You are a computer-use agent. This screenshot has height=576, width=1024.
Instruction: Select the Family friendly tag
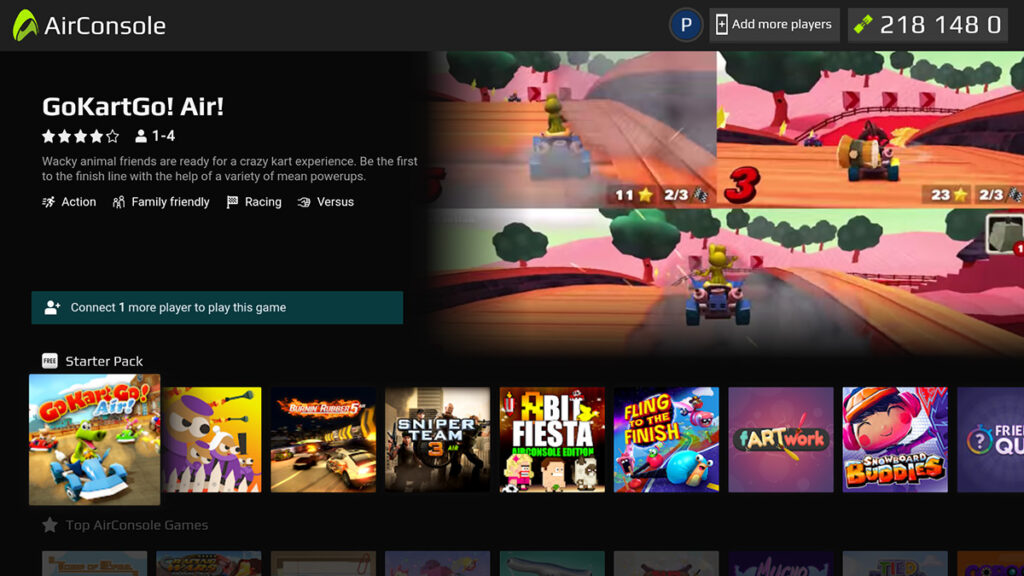(161, 202)
